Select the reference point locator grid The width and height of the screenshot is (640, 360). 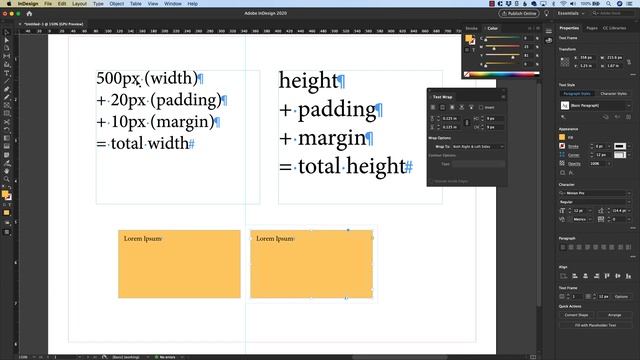(564, 62)
